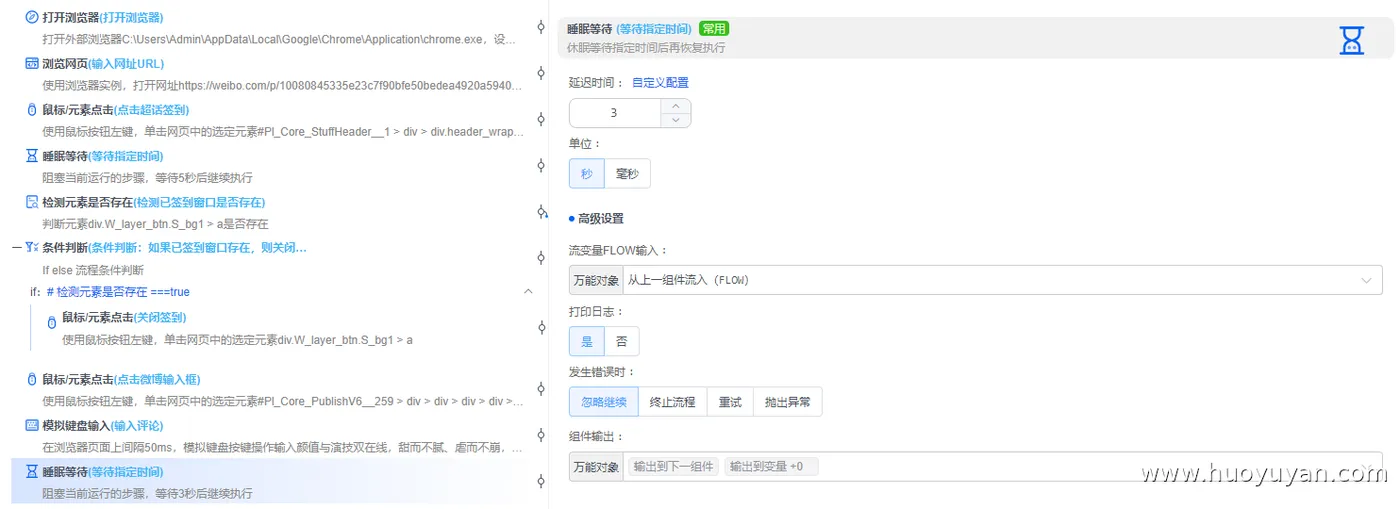Click the '判断元素div.W_layer_btn.S_bg1 > a是否存在' text
The width and height of the screenshot is (1400, 509).
155,224
